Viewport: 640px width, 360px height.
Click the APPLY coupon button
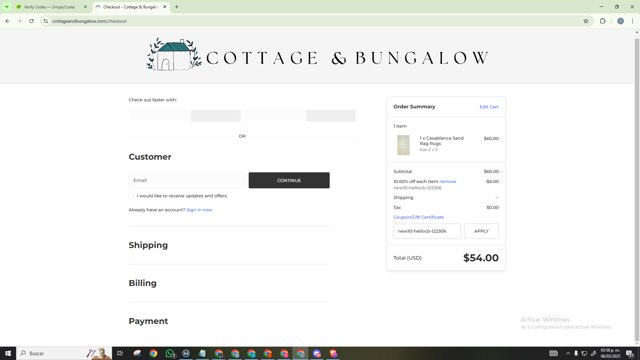tap(481, 231)
